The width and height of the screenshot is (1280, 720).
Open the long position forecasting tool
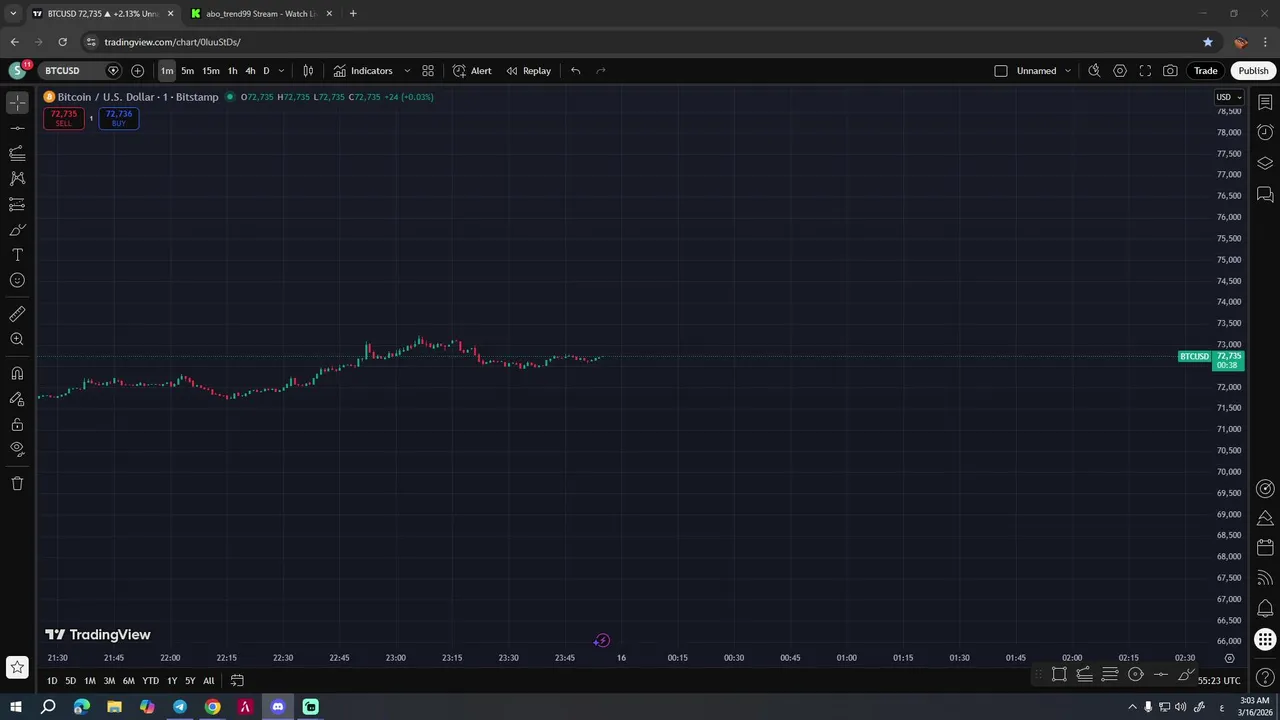click(x=17, y=204)
